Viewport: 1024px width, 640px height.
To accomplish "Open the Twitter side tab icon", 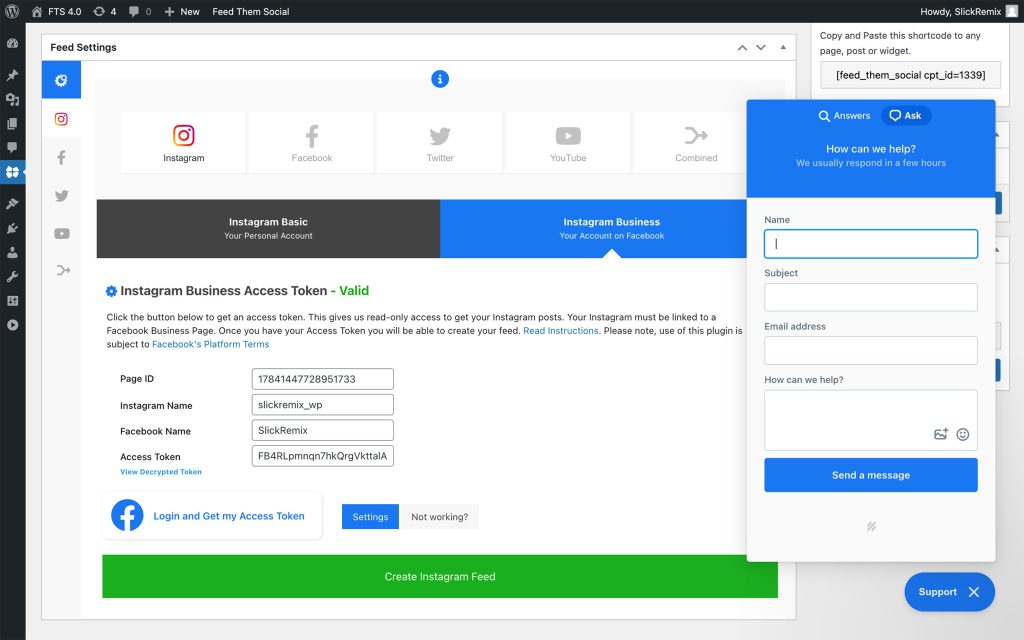I will [61, 195].
